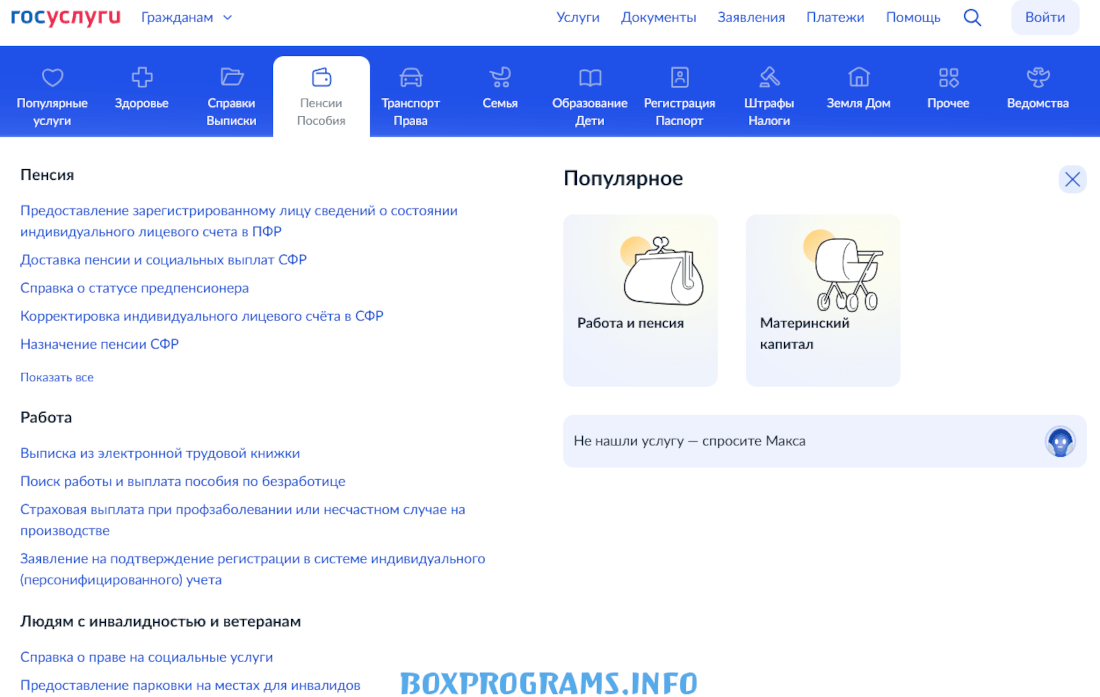
Task: Open the Fines gavel icon
Action: (x=769, y=77)
